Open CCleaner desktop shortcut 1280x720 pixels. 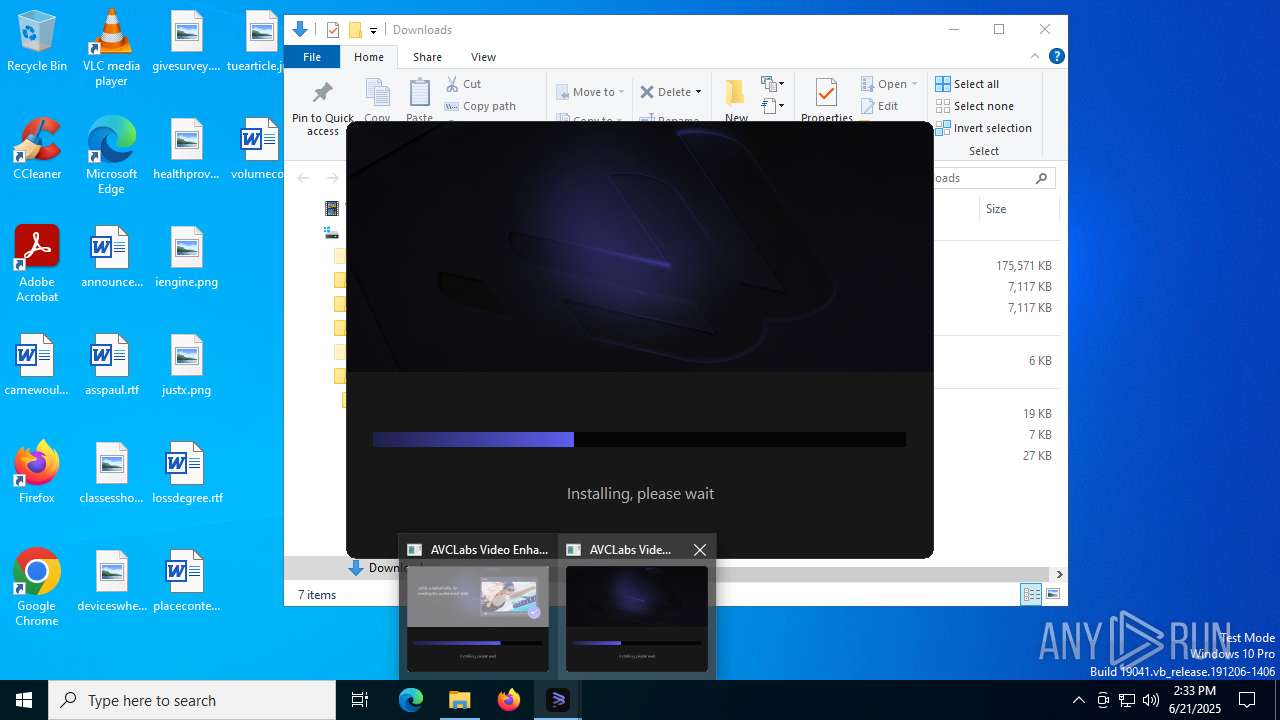tap(37, 150)
